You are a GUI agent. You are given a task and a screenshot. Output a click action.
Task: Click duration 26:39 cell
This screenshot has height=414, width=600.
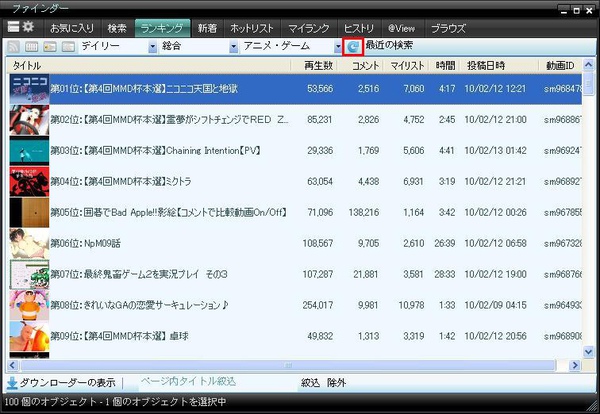pos(445,243)
